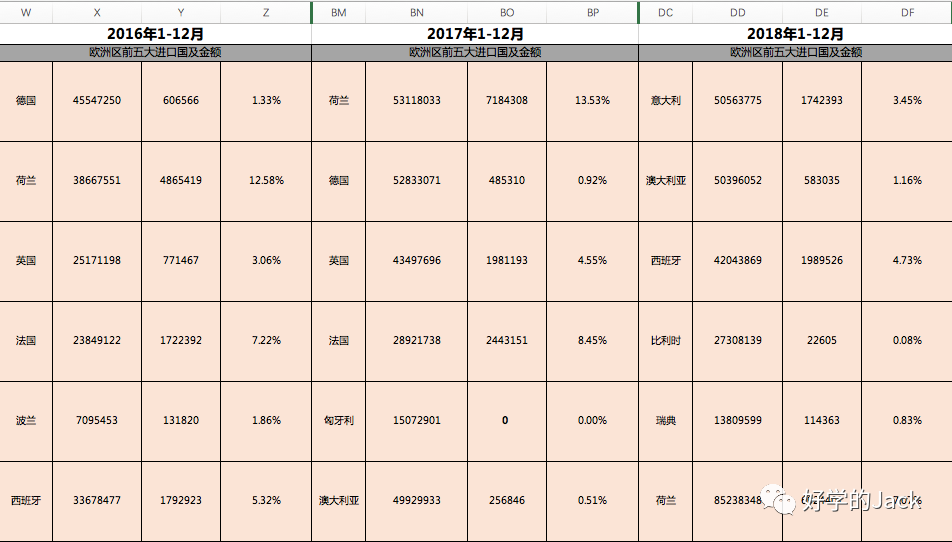Click the cell with value 33678477
The height and width of the screenshot is (542, 952).
point(97,501)
